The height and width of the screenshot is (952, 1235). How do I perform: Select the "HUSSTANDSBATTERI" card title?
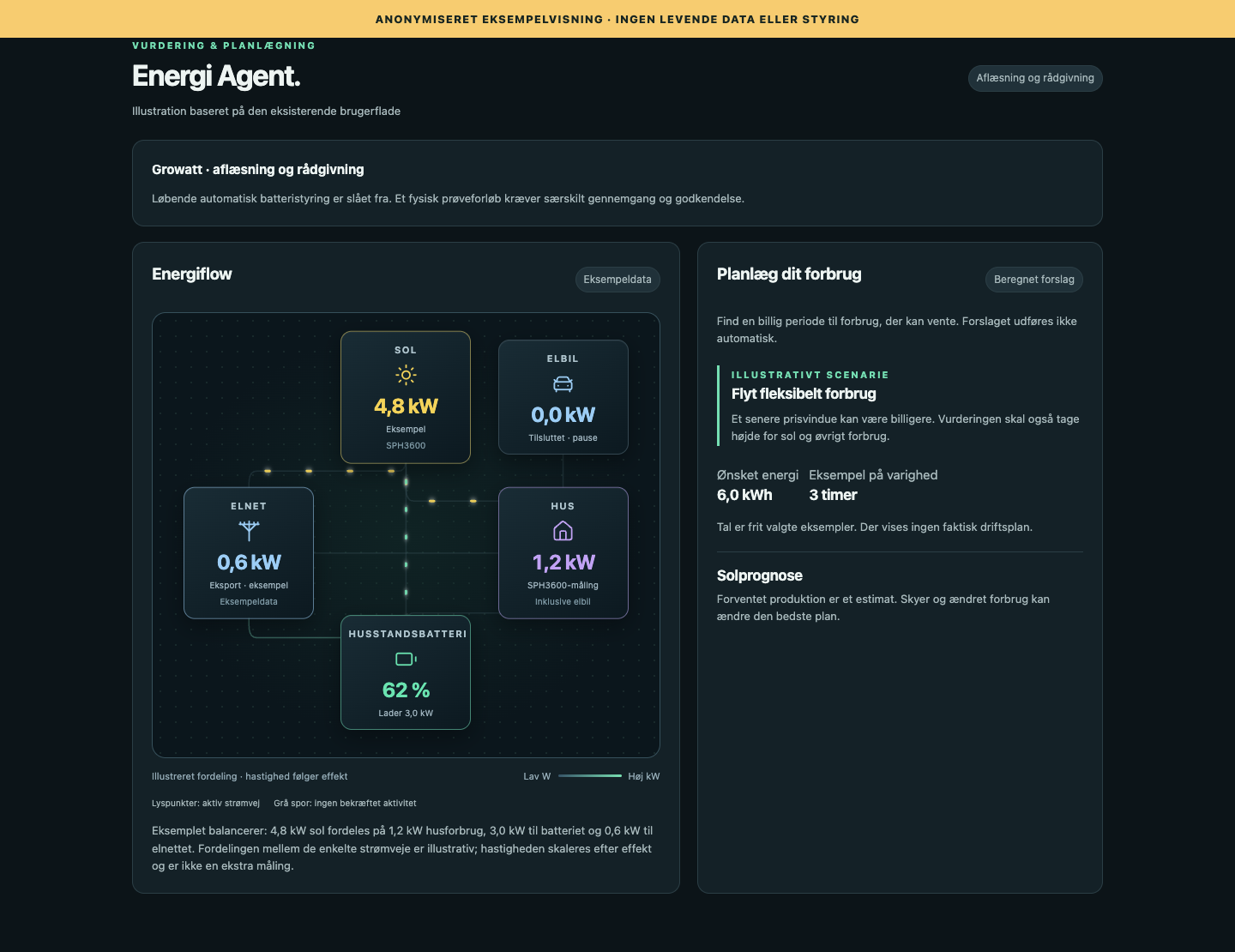(x=407, y=634)
